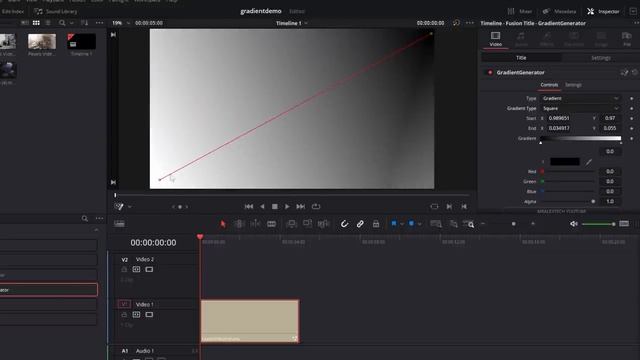Switch to the Video tab in Inspector

click(x=496, y=39)
